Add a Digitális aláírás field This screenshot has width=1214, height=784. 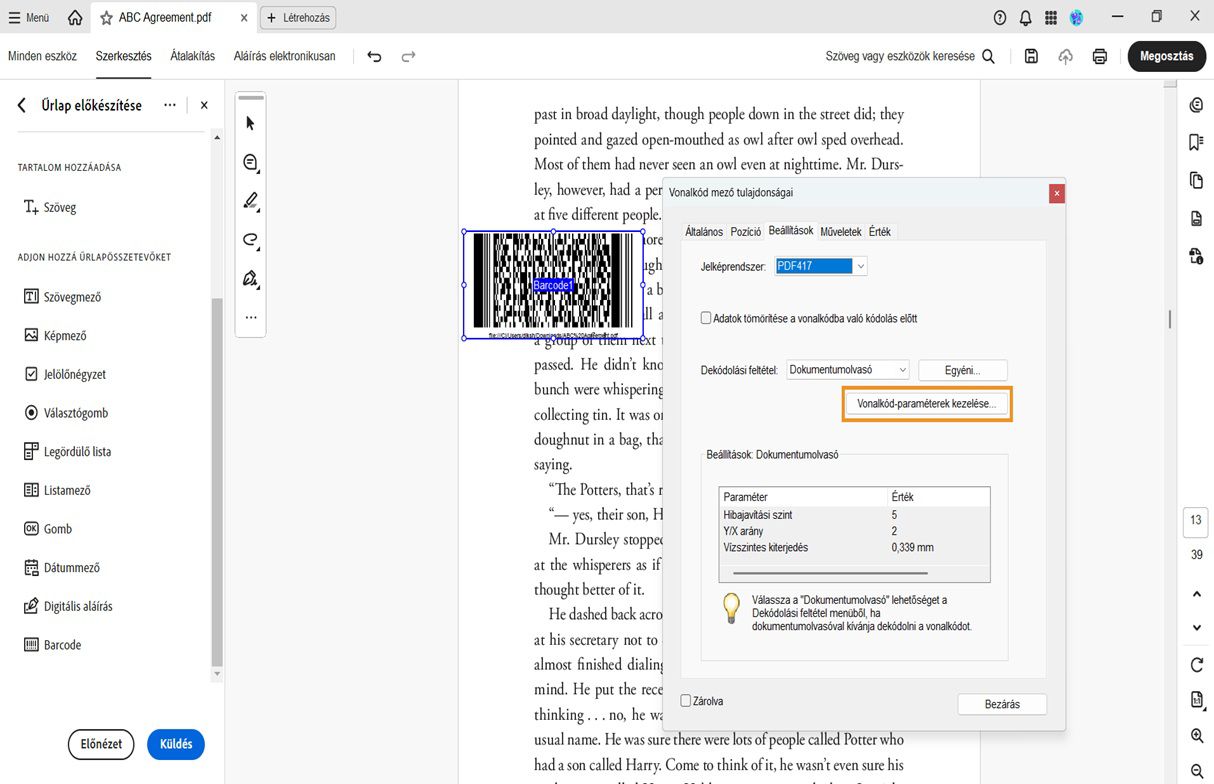[x=67, y=606]
